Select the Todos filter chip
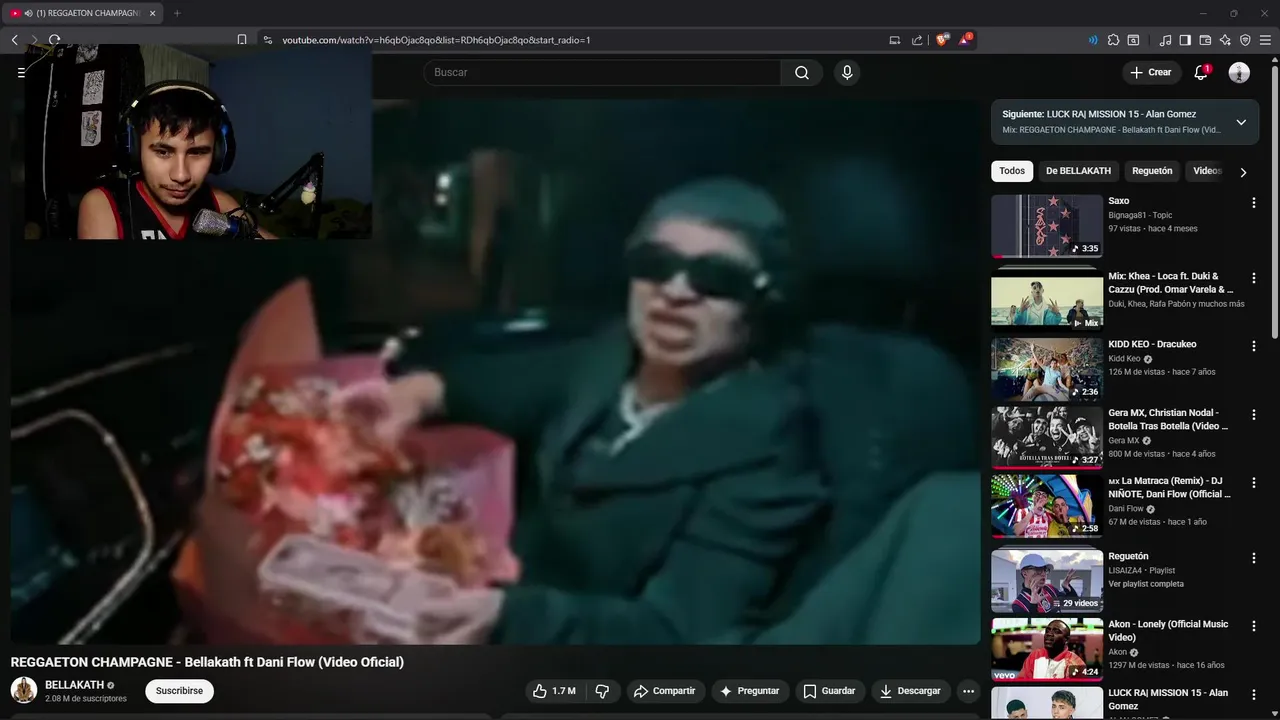 click(1012, 171)
